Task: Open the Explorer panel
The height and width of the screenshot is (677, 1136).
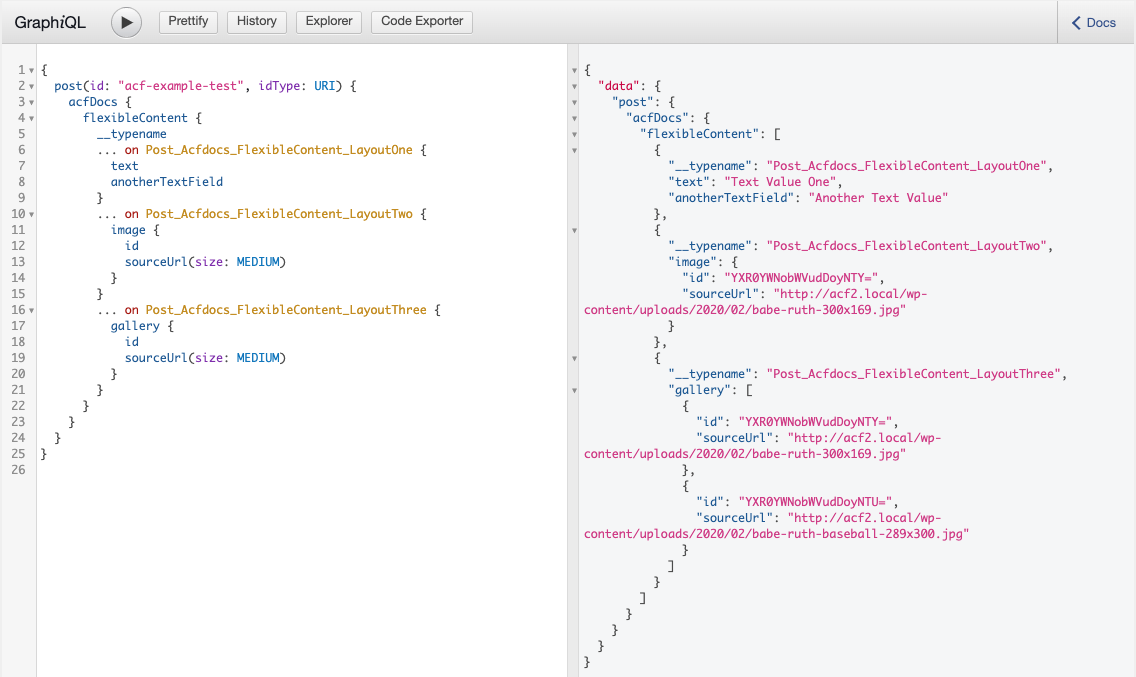Action: point(329,22)
